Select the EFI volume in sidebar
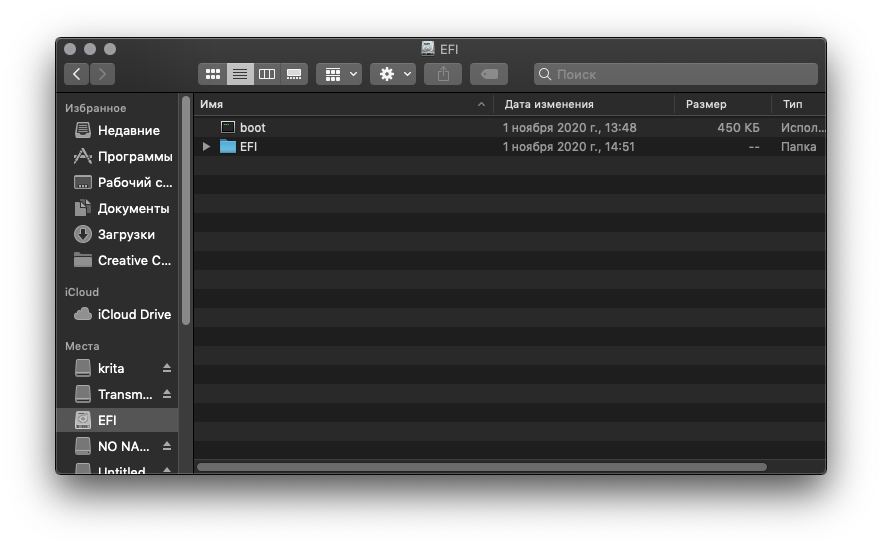The width and height of the screenshot is (882, 548). pyautogui.click(x=118, y=420)
